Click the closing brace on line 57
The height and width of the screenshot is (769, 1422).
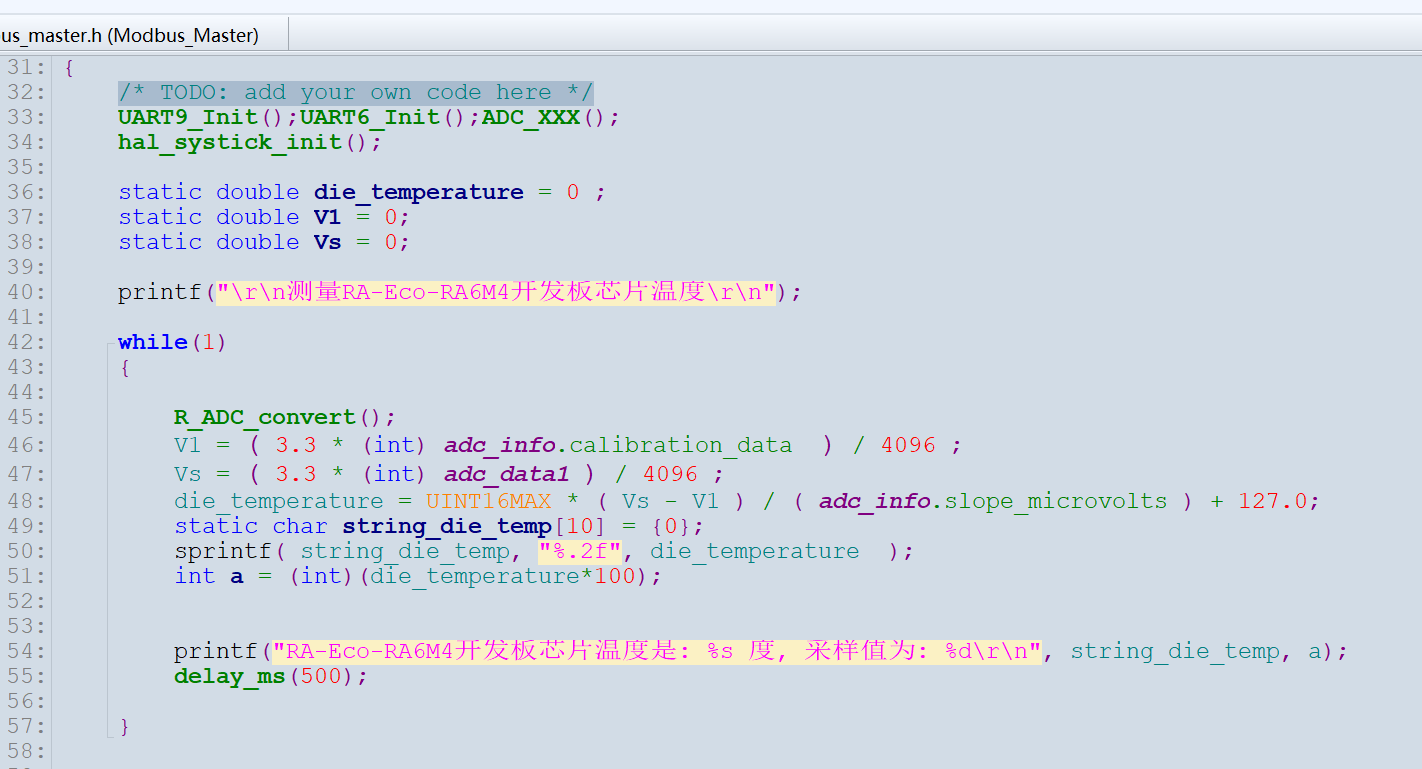coord(125,726)
